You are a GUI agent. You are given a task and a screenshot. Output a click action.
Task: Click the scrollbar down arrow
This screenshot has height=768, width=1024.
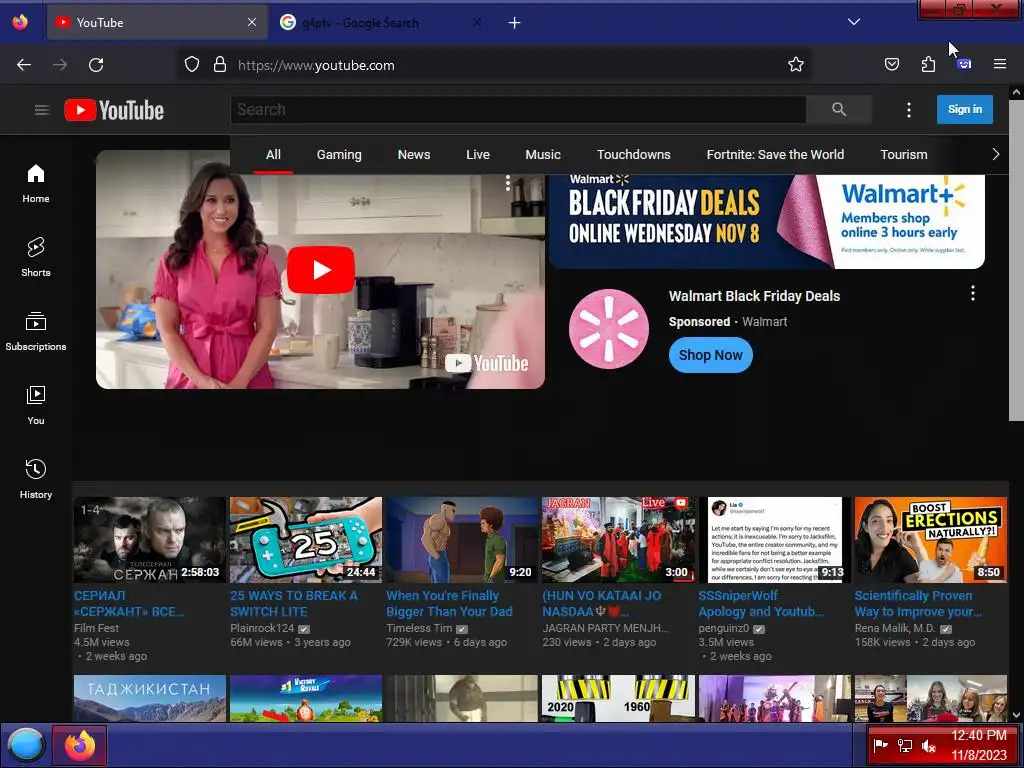click(1016, 715)
